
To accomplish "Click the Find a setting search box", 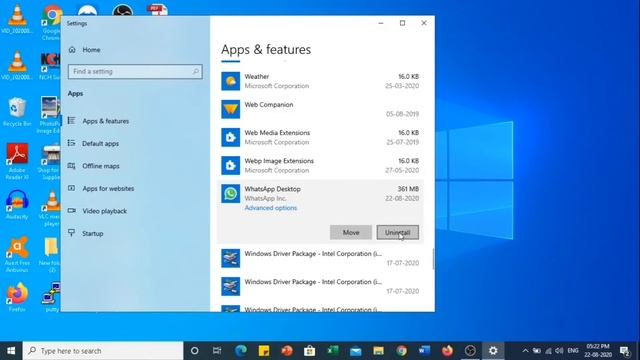I will pos(135,71).
